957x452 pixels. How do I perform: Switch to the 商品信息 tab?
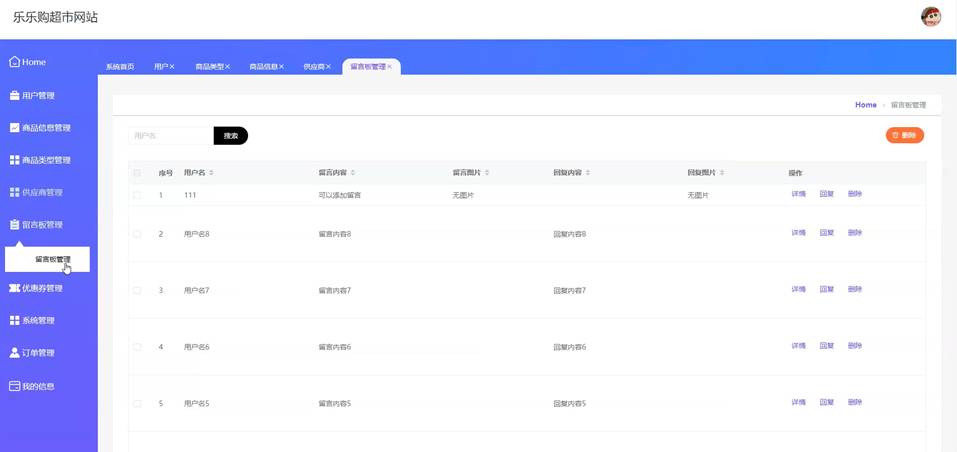click(x=263, y=66)
